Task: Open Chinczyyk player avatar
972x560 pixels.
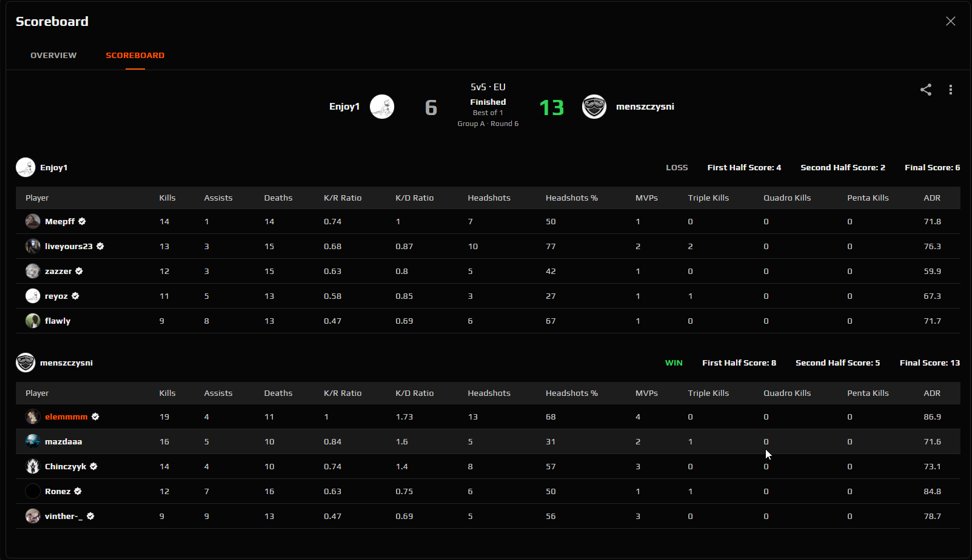Action: (x=33, y=466)
